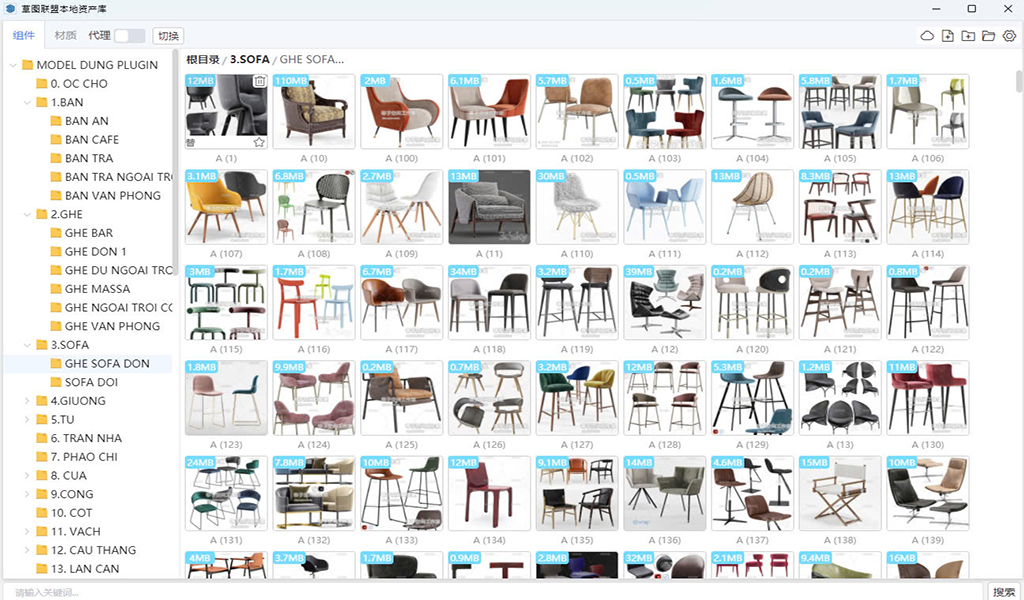Collapse the 1.BAN folder

coord(27,102)
